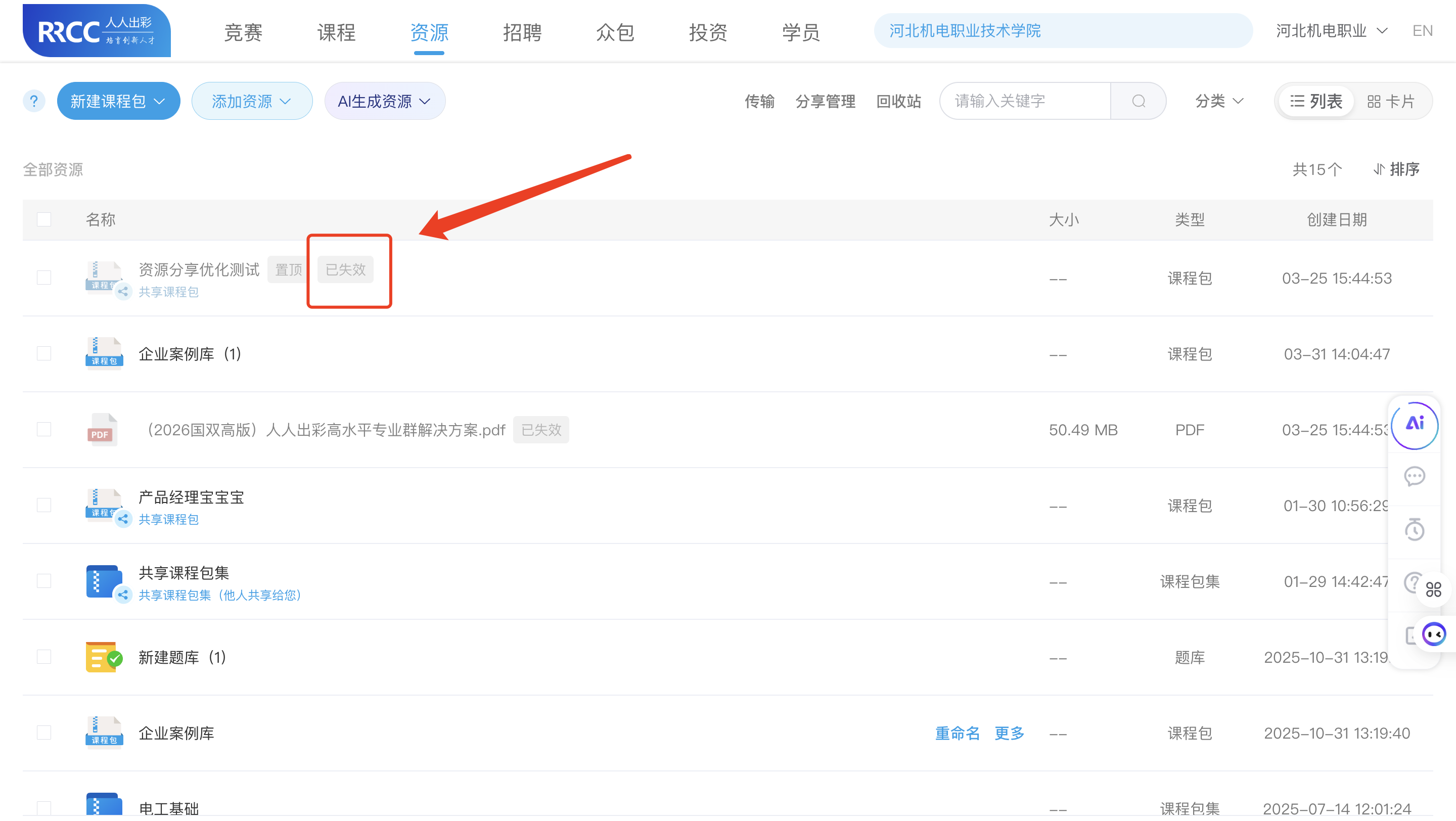Open the 分类 filter dropdown
The image size is (1456, 821).
click(1219, 101)
